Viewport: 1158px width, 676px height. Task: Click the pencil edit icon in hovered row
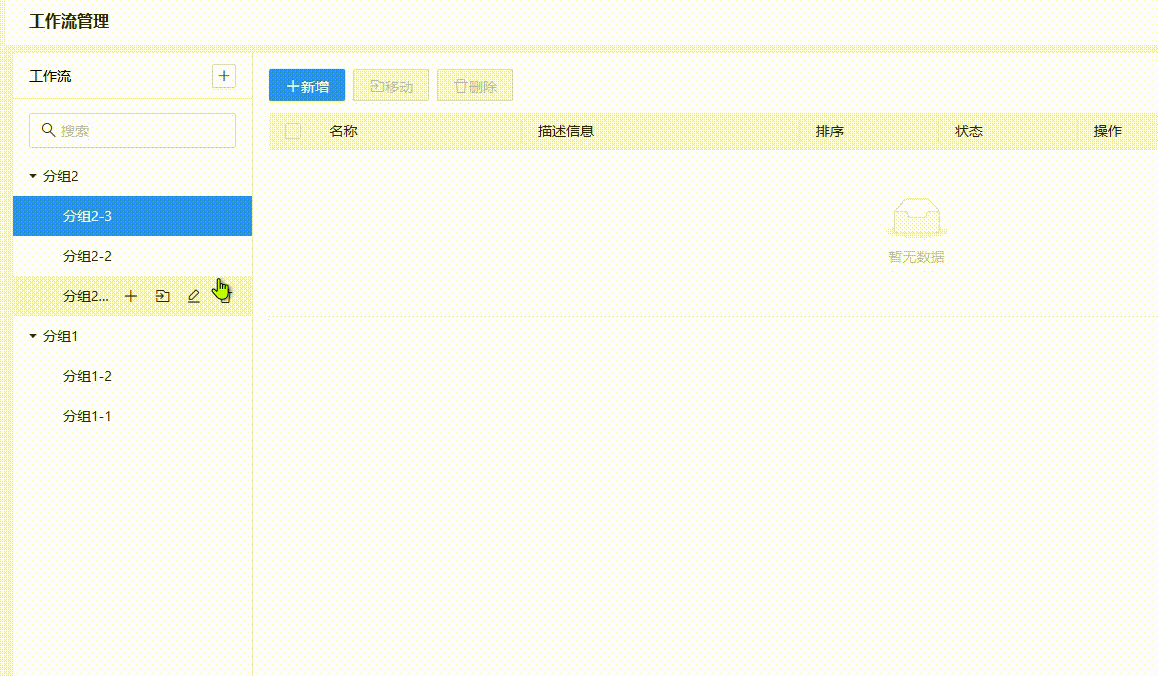[x=194, y=296]
